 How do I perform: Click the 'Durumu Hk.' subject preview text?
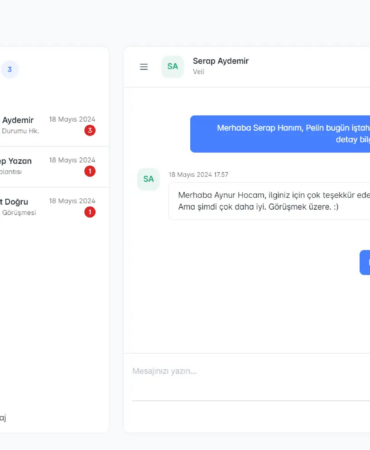tap(20, 131)
